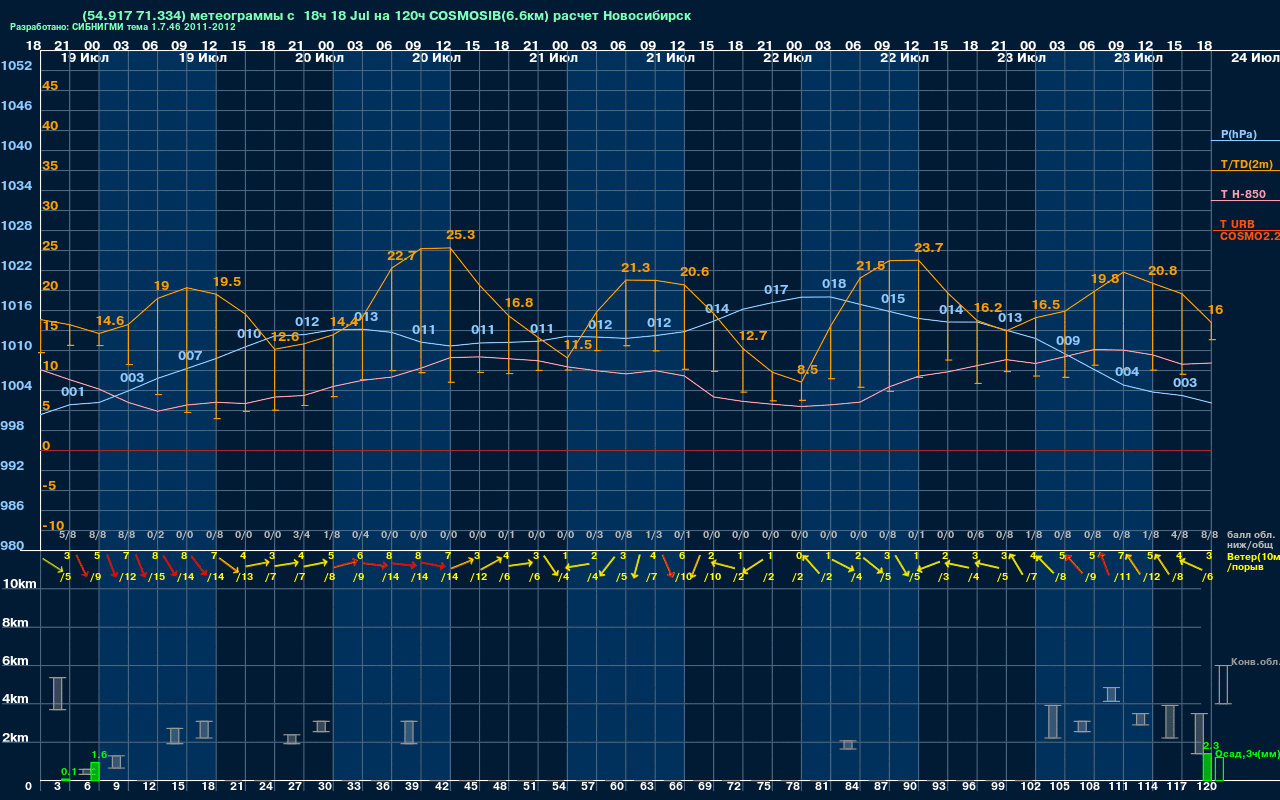The height and width of the screenshot is (800, 1280).
Task: Click the 16.5 temperature label
Action: (x=1046, y=305)
